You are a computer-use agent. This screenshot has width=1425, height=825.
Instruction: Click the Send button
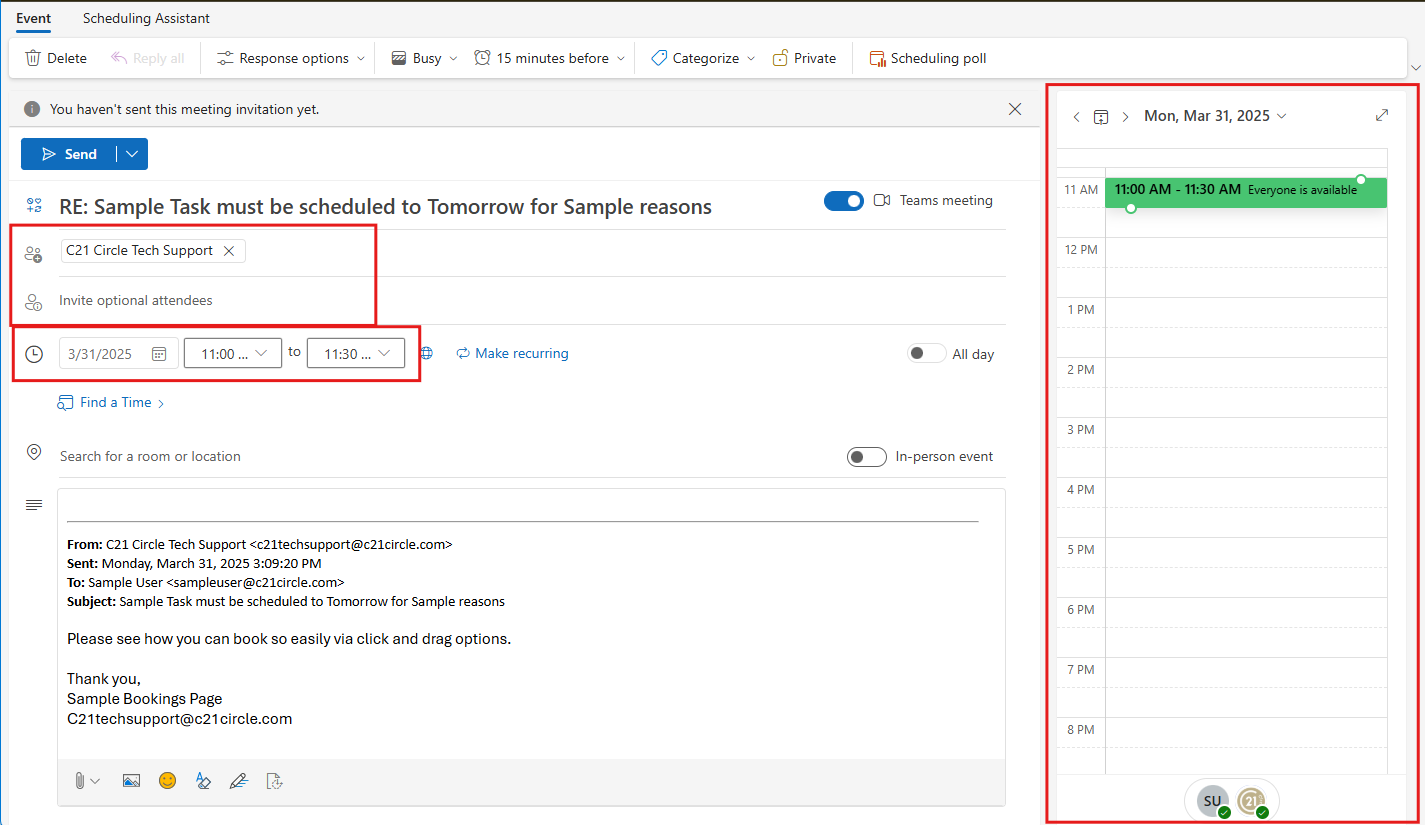pyautogui.click(x=69, y=154)
